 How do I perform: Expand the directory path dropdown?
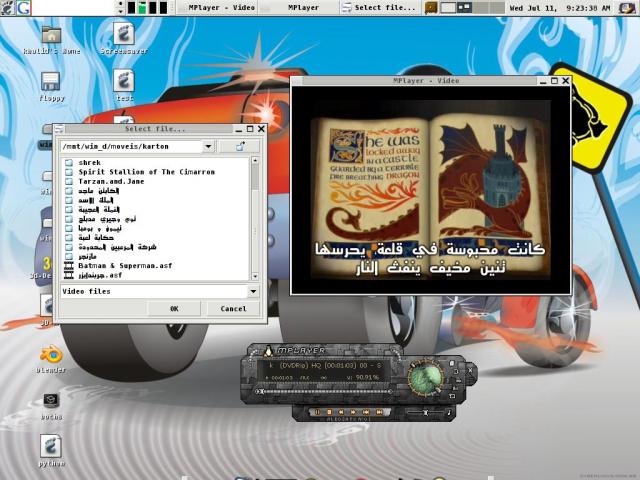[208, 146]
